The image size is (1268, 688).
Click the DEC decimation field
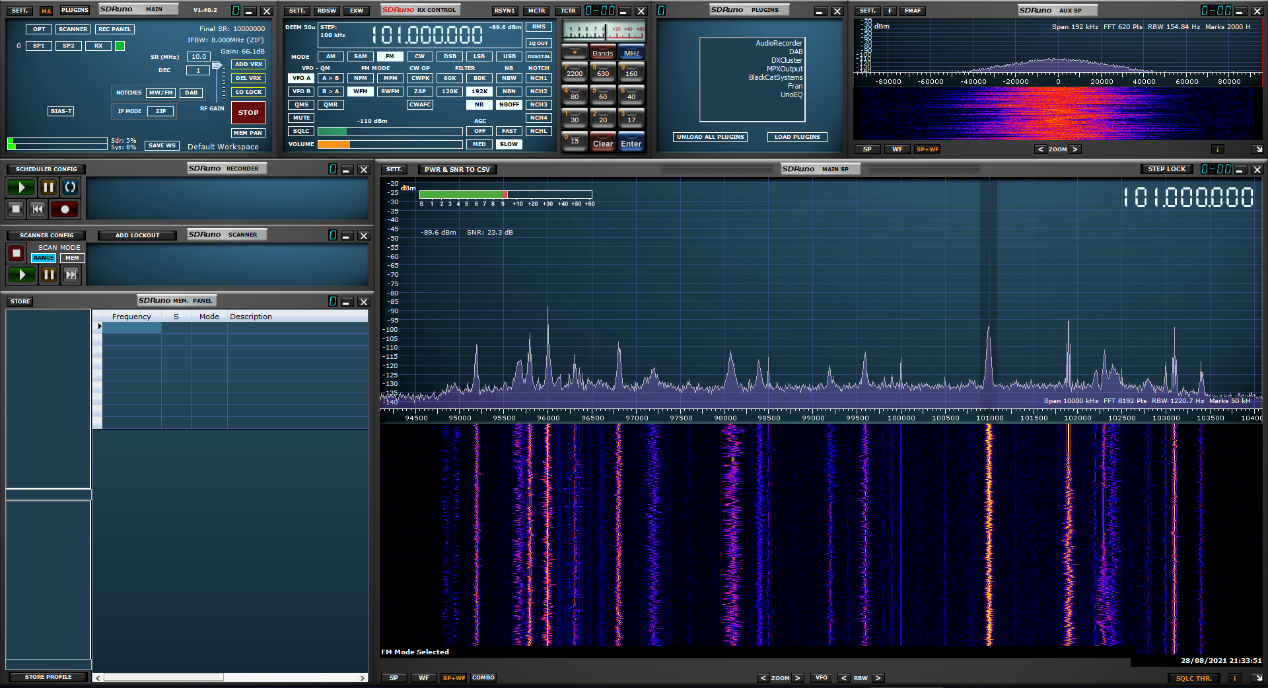[x=199, y=70]
